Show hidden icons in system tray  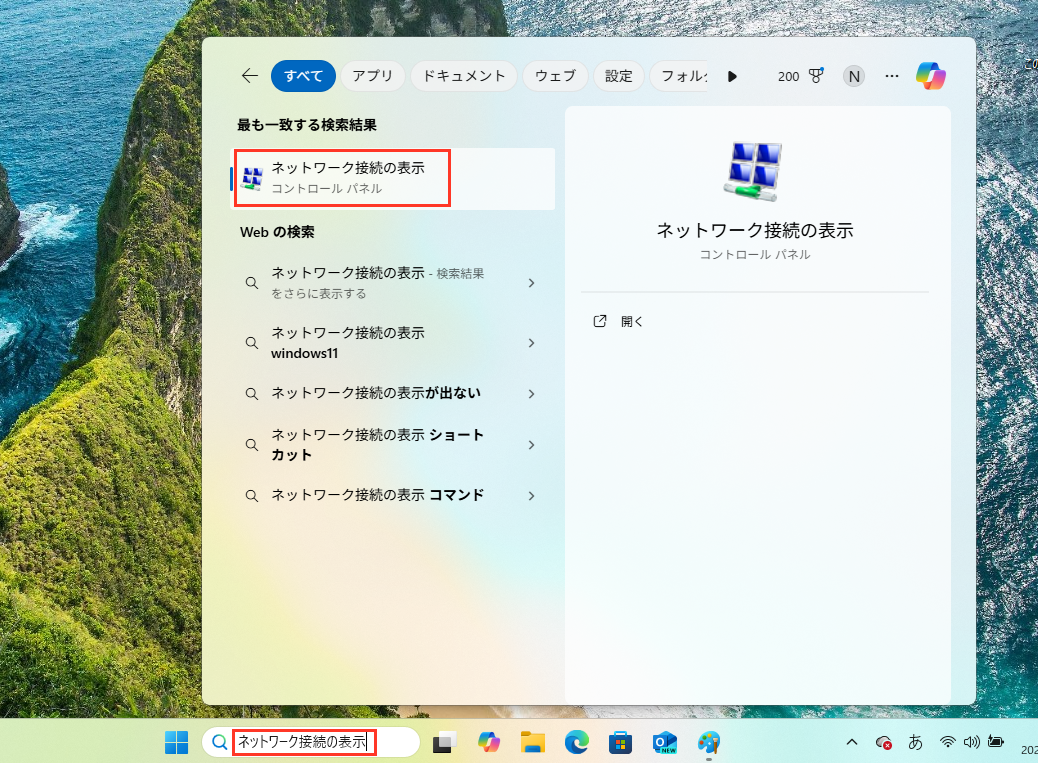(852, 742)
